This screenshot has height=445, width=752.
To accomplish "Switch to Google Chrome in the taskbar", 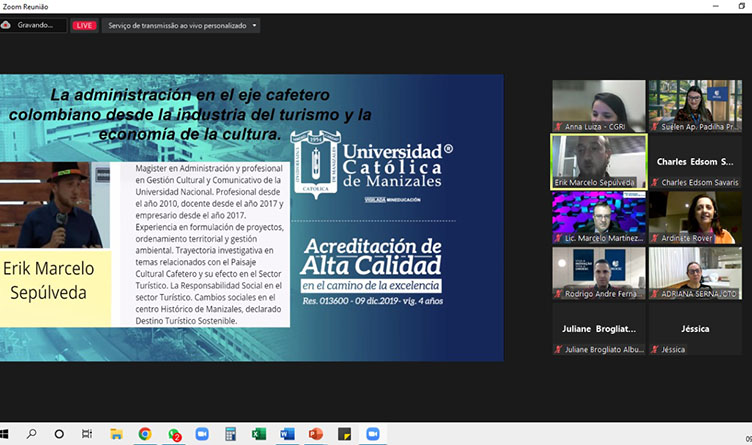I will (145, 434).
